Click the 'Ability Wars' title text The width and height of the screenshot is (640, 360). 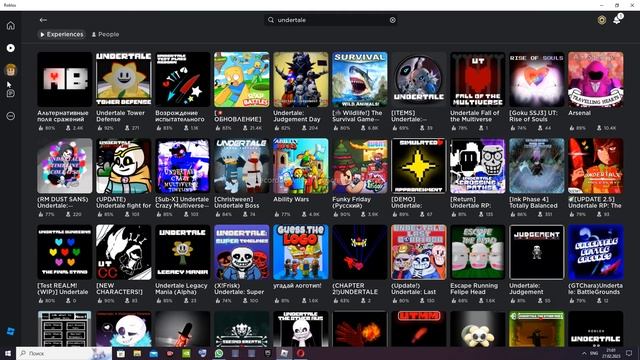(291, 199)
